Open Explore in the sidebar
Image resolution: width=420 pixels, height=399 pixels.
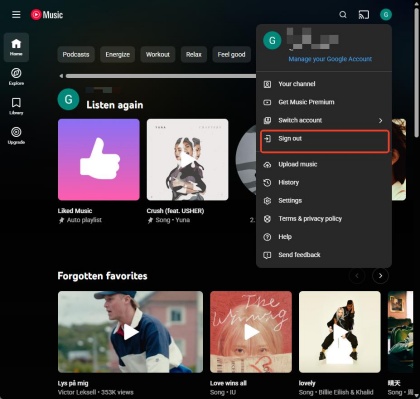(x=16, y=77)
